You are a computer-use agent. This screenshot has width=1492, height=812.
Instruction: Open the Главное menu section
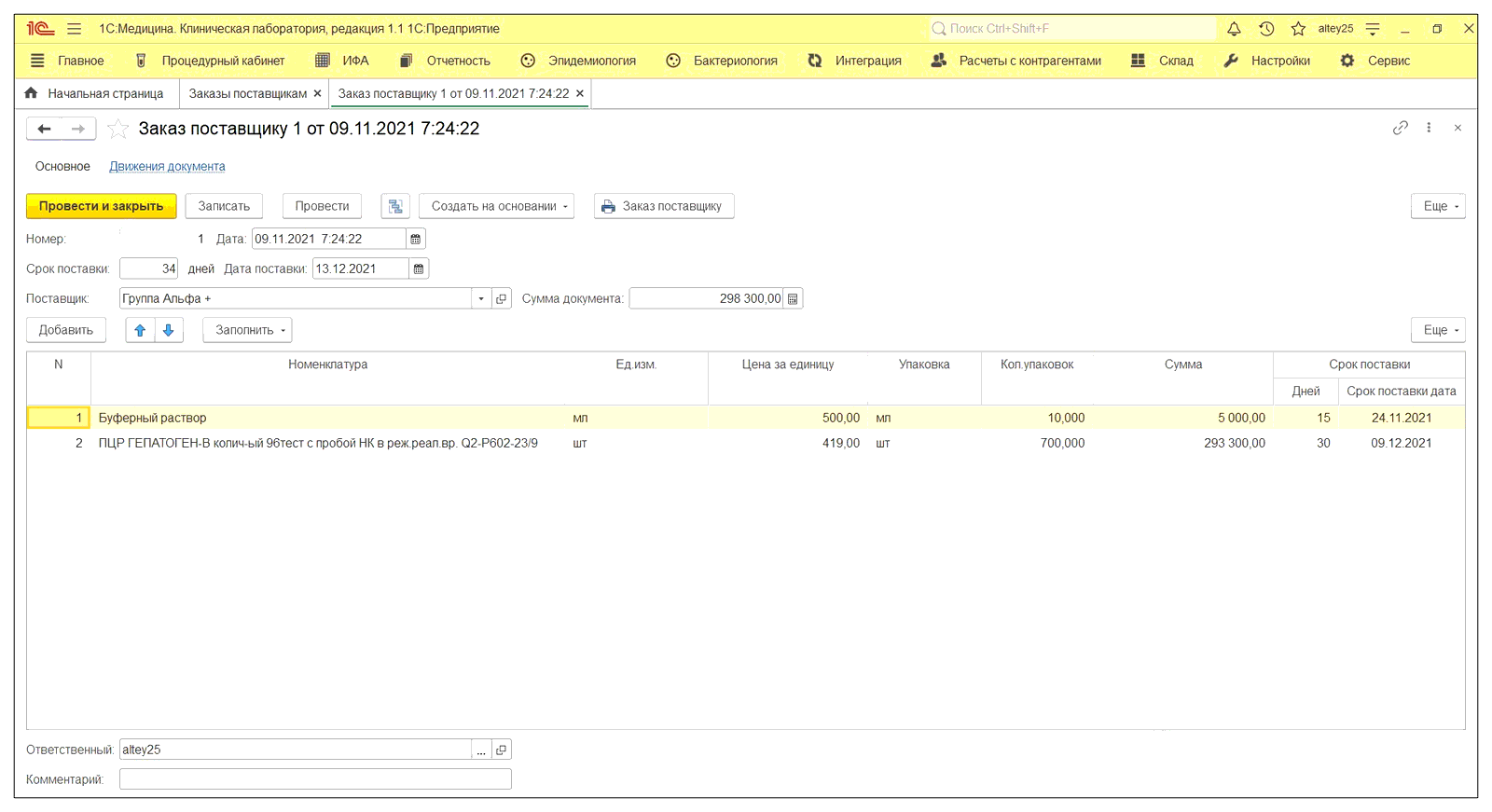[67, 61]
